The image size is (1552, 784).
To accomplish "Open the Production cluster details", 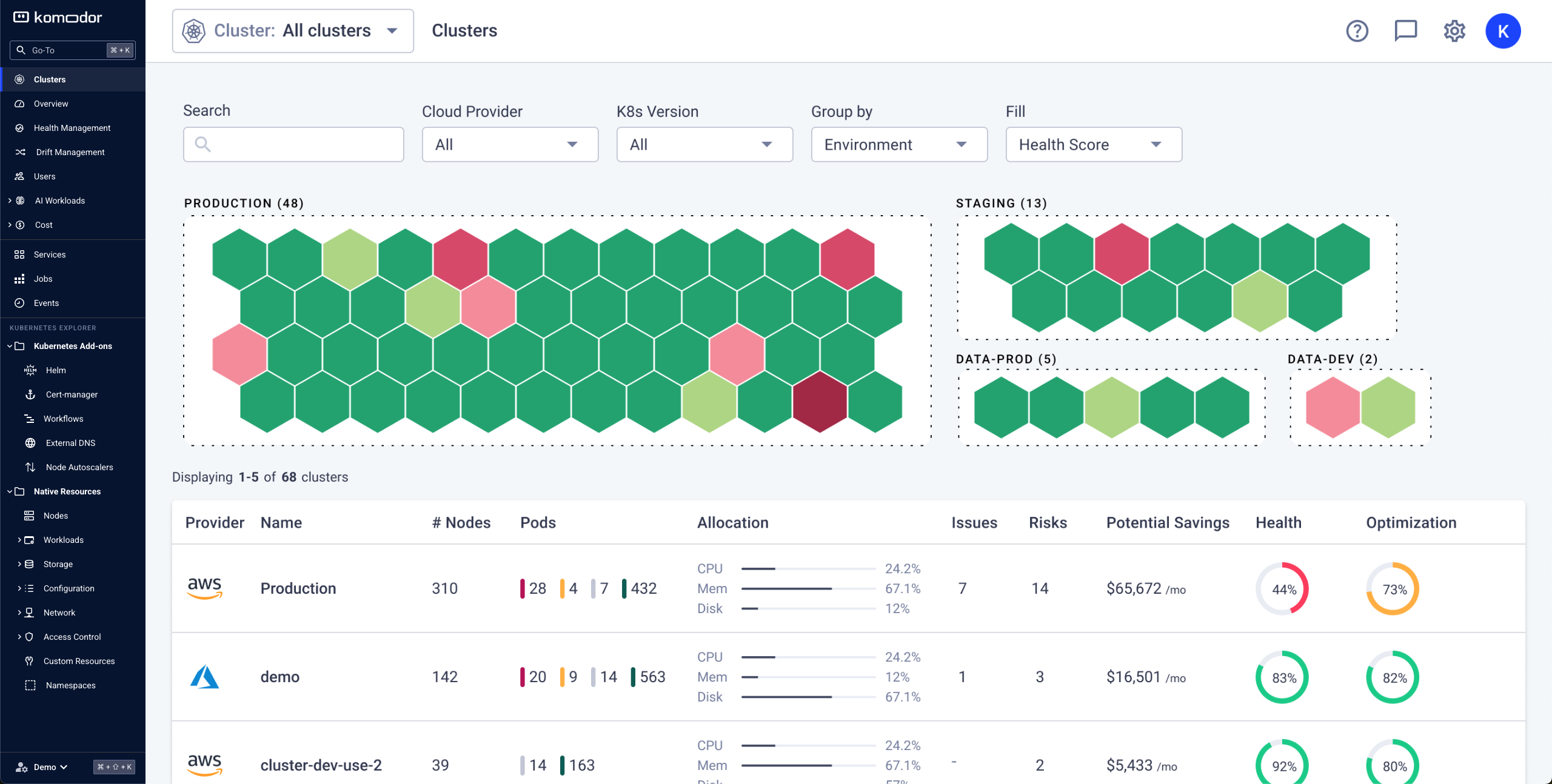I will click(x=298, y=588).
